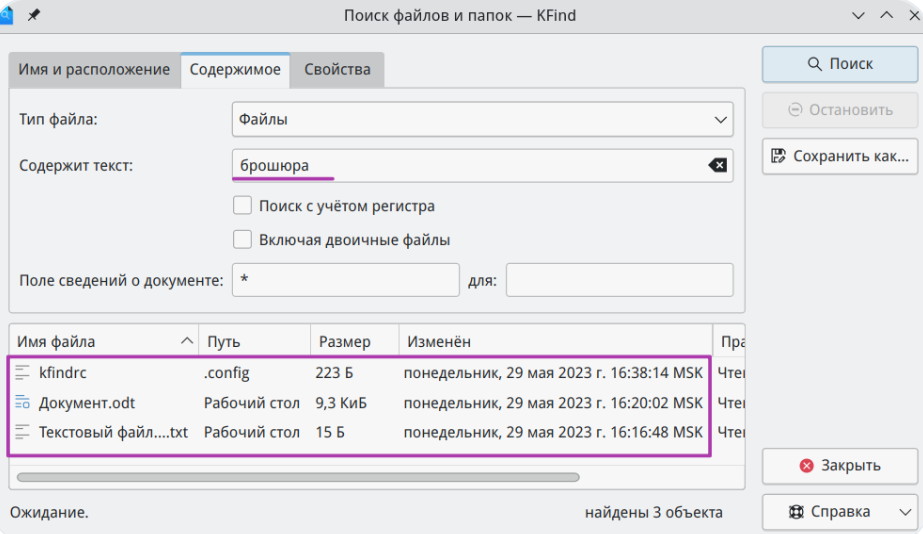Click the red icon on Закрыть button
Screen dimensions: 923x534
click(806, 466)
